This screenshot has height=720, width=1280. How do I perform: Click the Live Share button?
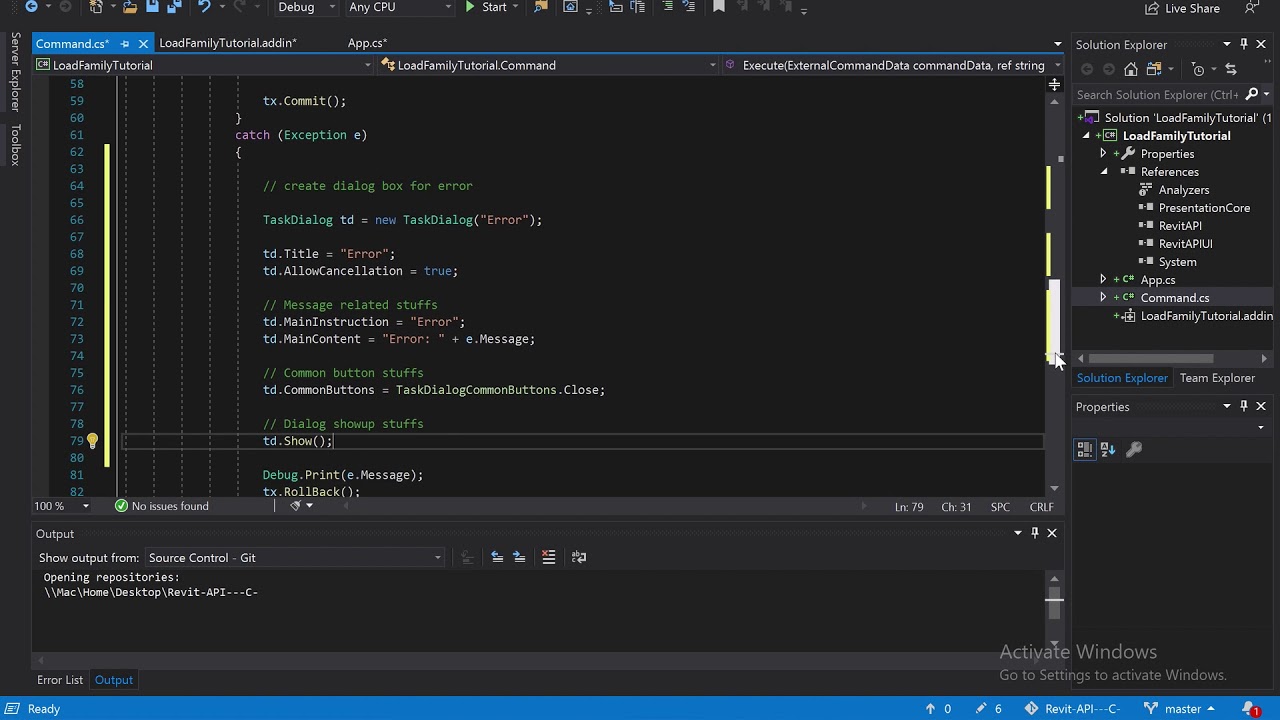tap(1182, 8)
